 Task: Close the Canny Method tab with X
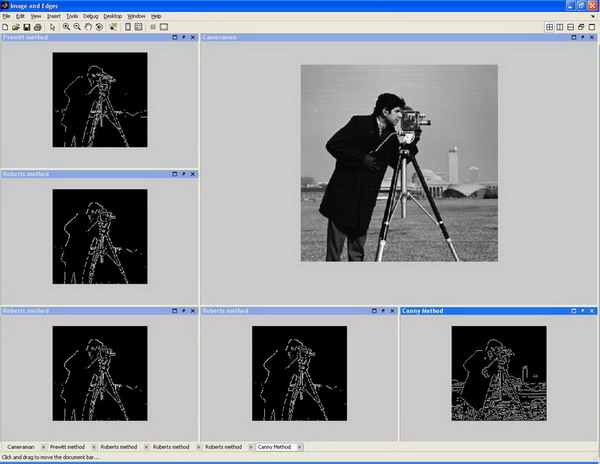click(299, 447)
